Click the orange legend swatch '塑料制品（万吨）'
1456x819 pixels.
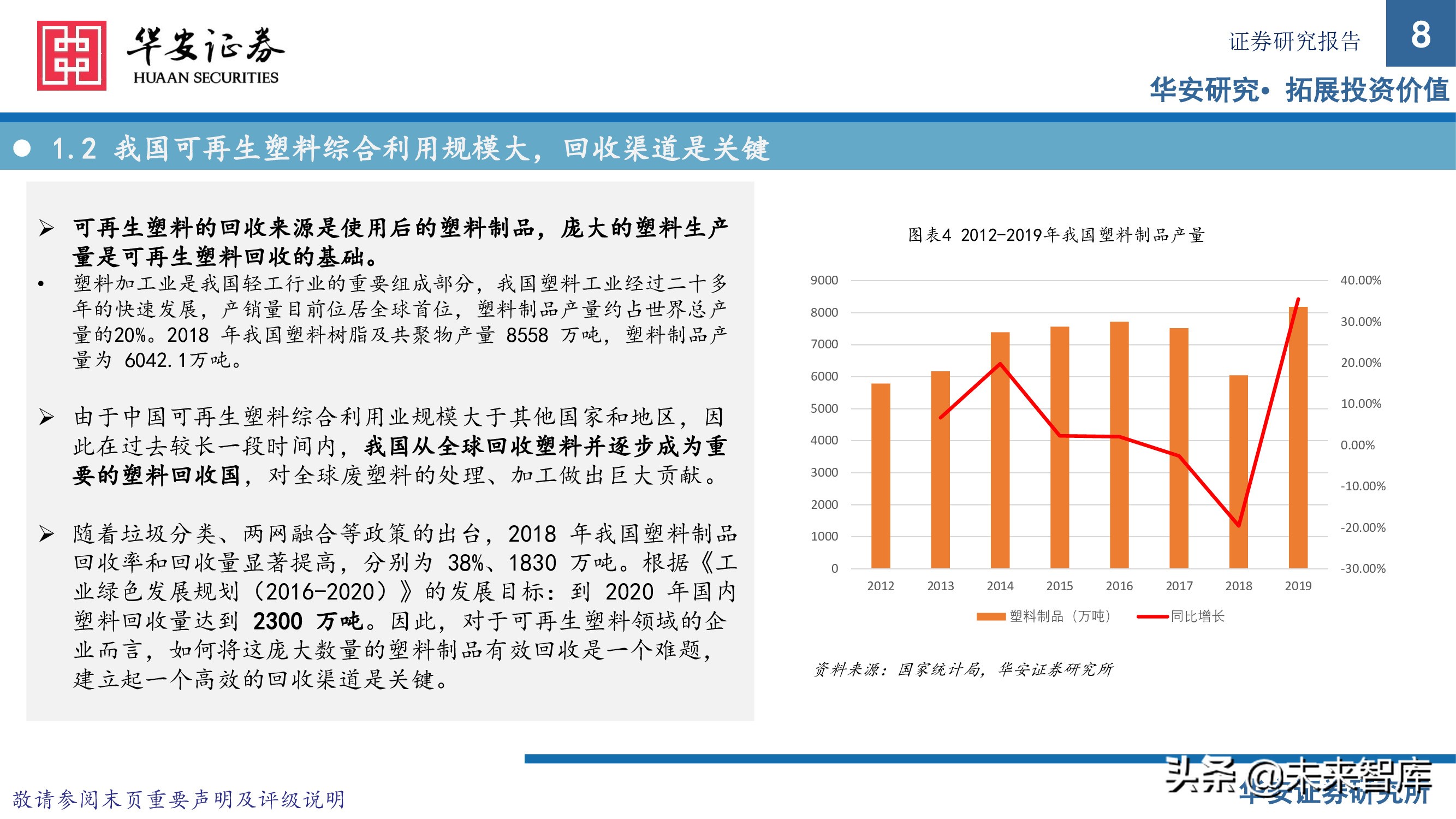click(990, 616)
